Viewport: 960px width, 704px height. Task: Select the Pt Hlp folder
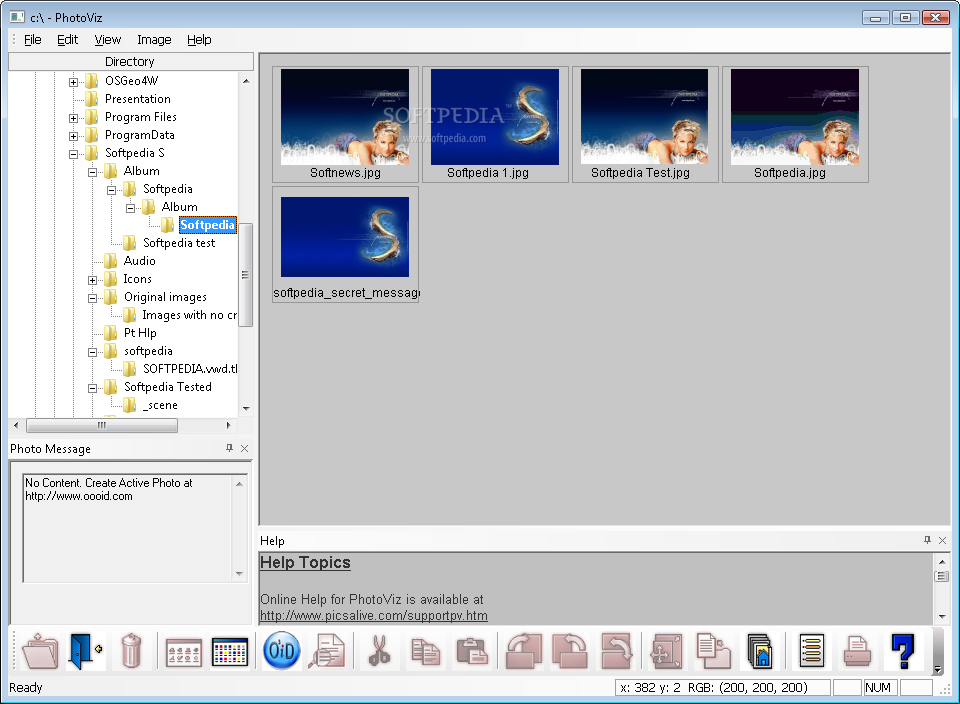click(x=140, y=333)
